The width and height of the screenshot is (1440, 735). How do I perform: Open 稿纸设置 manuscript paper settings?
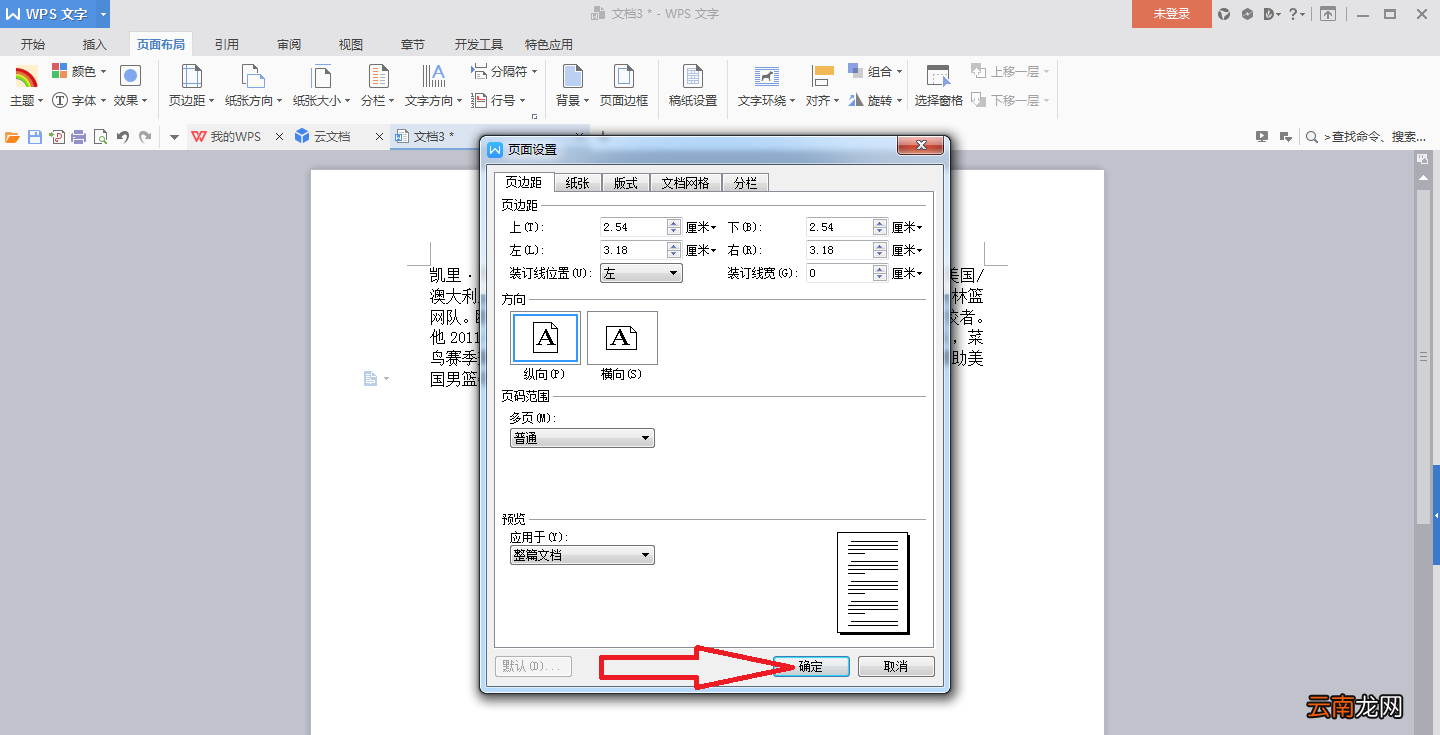[x=693, y=85]
